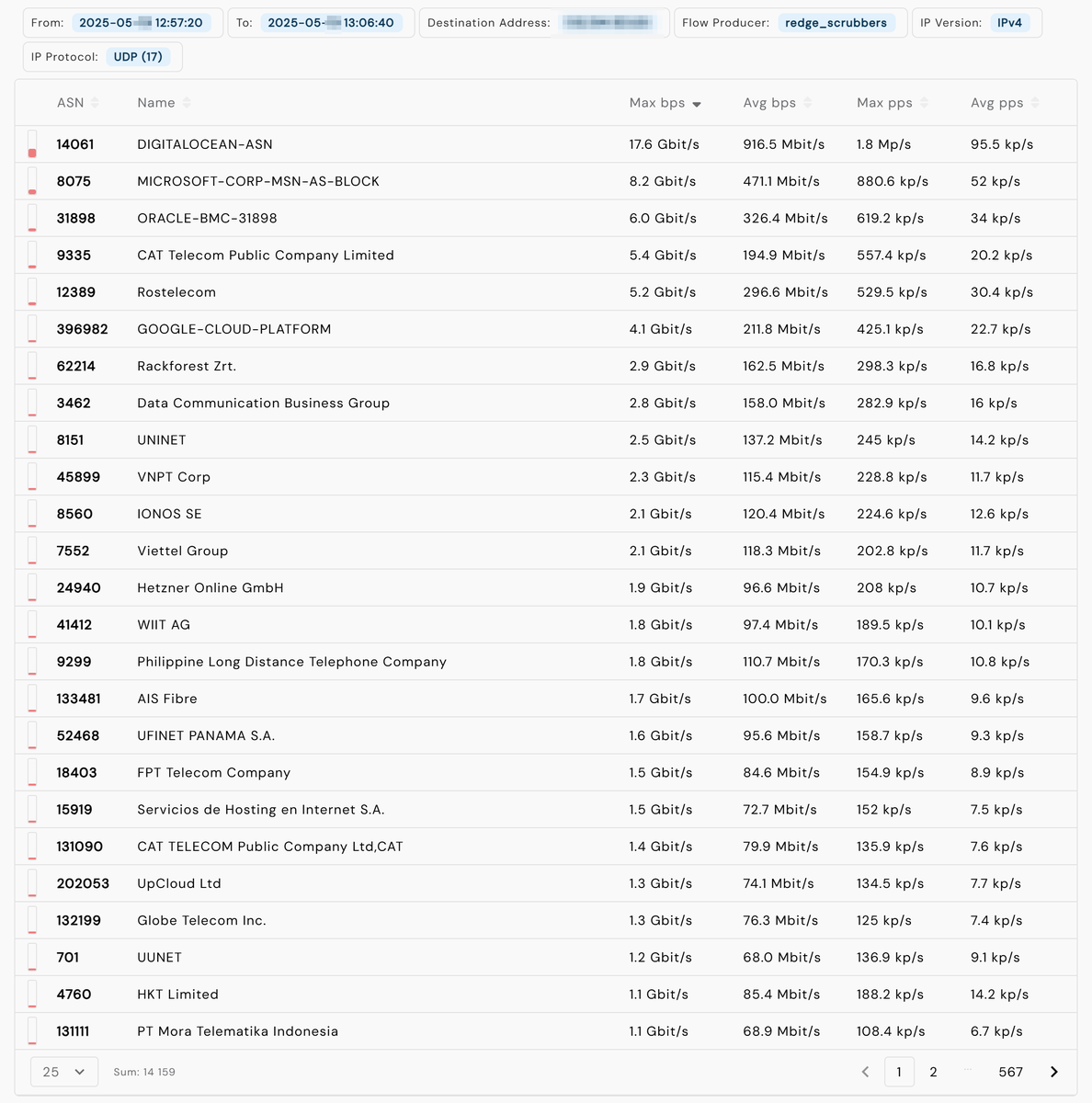Click Hetzner Online GmbH name
The image size is (1092, 1103).
(210, 587)
